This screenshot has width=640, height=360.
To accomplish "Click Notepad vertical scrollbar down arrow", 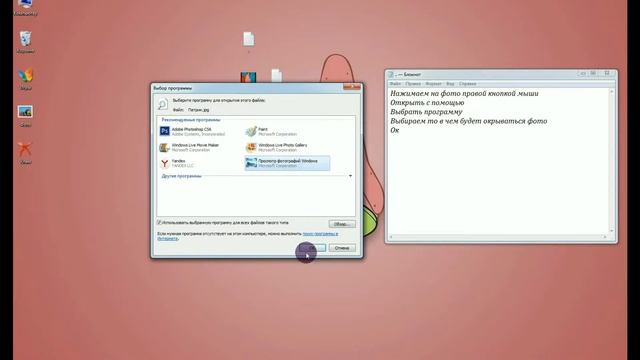I will (x=611, y=231).
